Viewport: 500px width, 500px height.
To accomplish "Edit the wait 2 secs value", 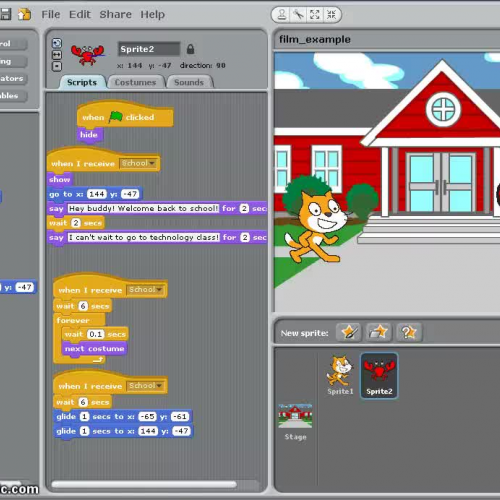I will tap(76, 223).
